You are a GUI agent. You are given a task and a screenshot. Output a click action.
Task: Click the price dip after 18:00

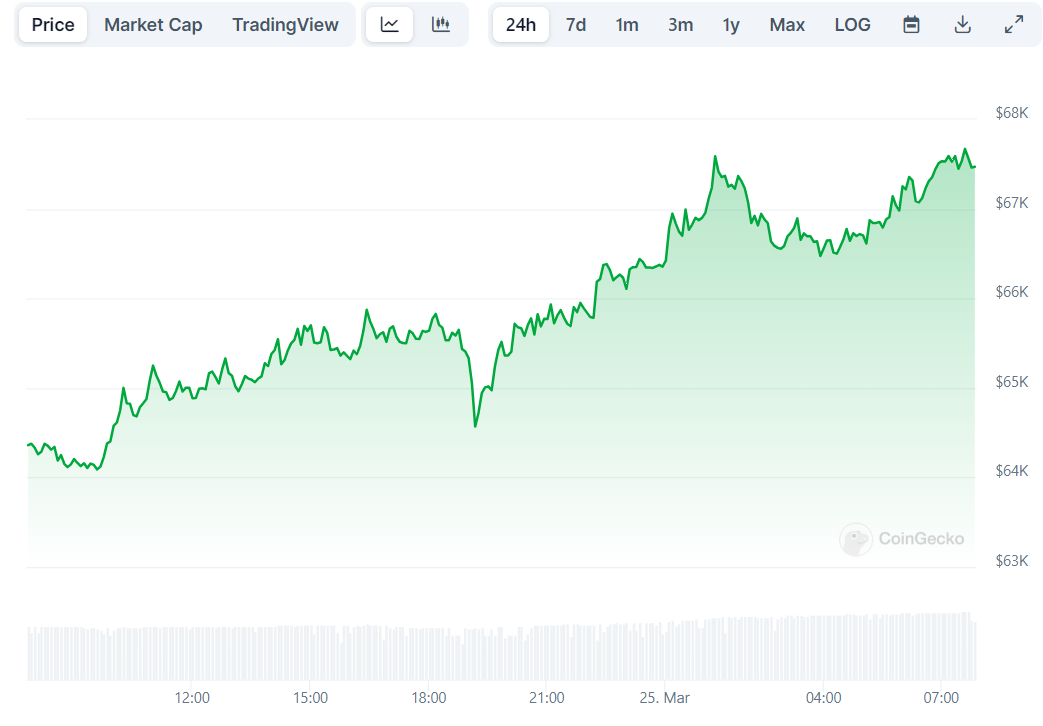(475, 426)
